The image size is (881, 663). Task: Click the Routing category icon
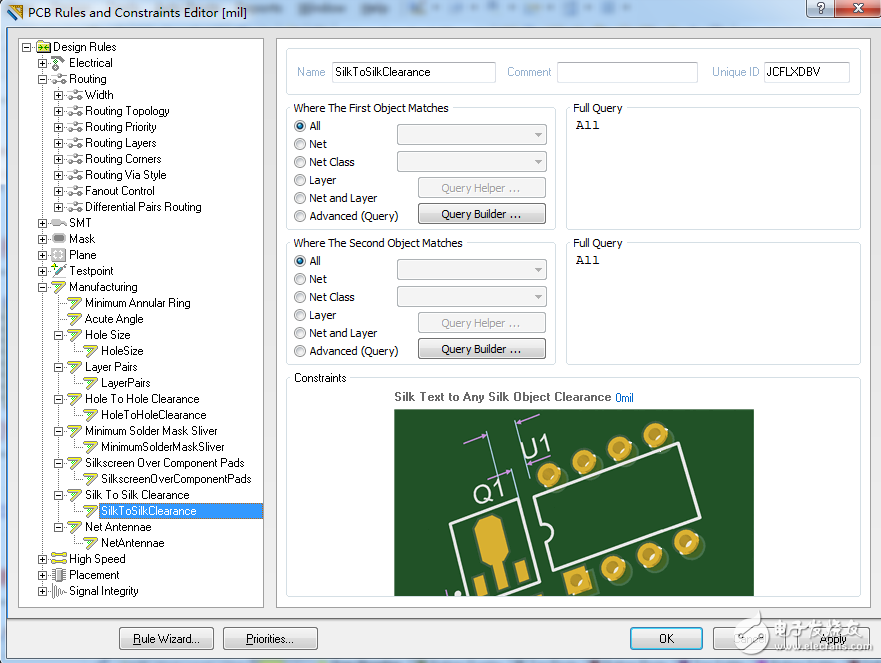tap(58, 79)
